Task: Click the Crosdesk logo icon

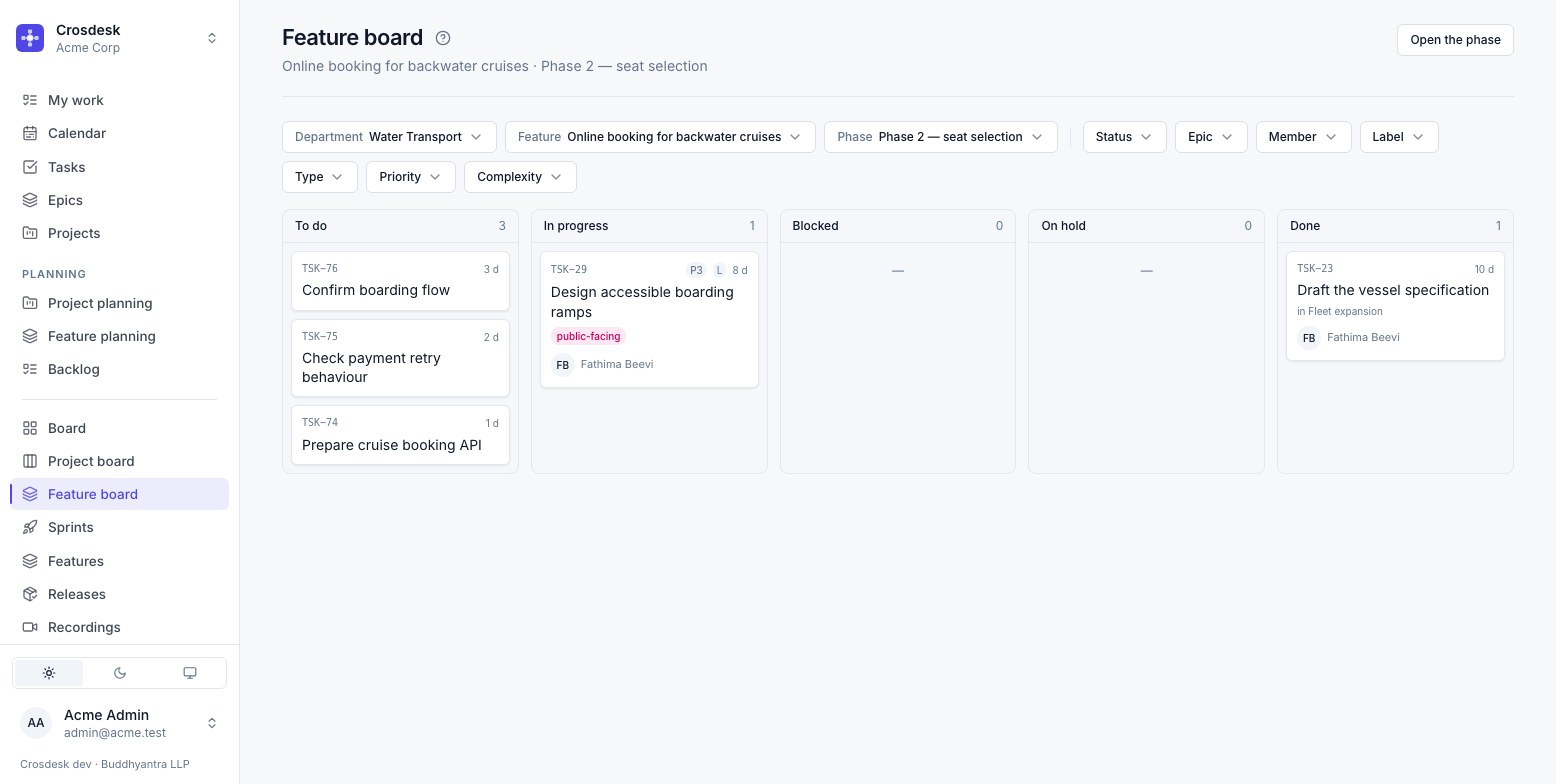Action: click(x=30, y=38)
